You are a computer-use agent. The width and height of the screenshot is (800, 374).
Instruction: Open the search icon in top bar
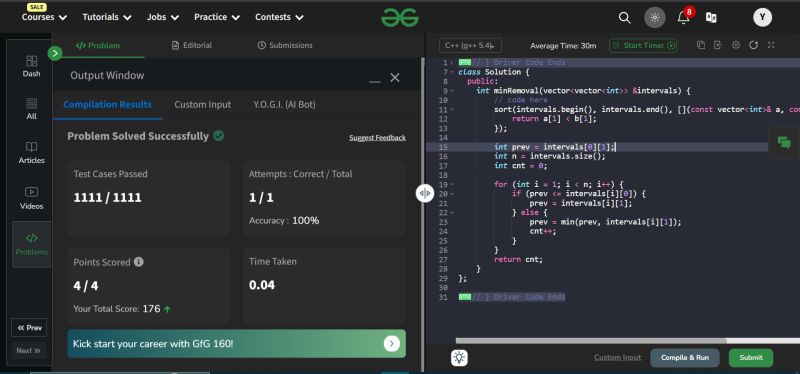(624, 18)
